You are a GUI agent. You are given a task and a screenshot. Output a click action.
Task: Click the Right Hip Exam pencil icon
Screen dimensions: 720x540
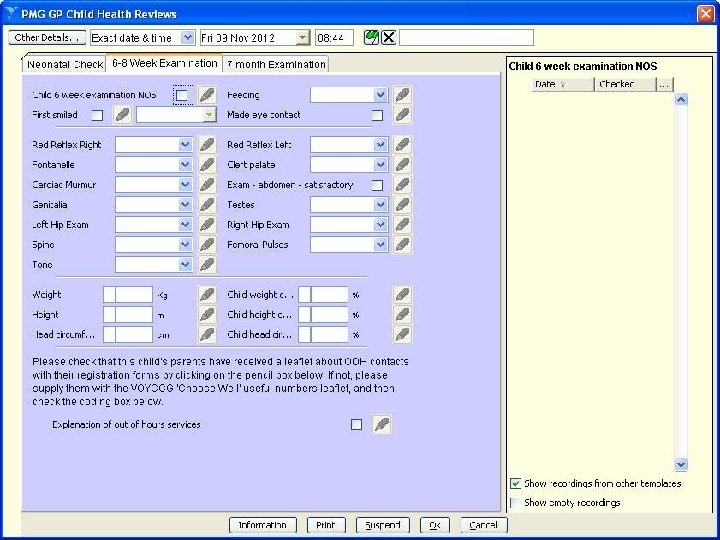tap(402, 225)
